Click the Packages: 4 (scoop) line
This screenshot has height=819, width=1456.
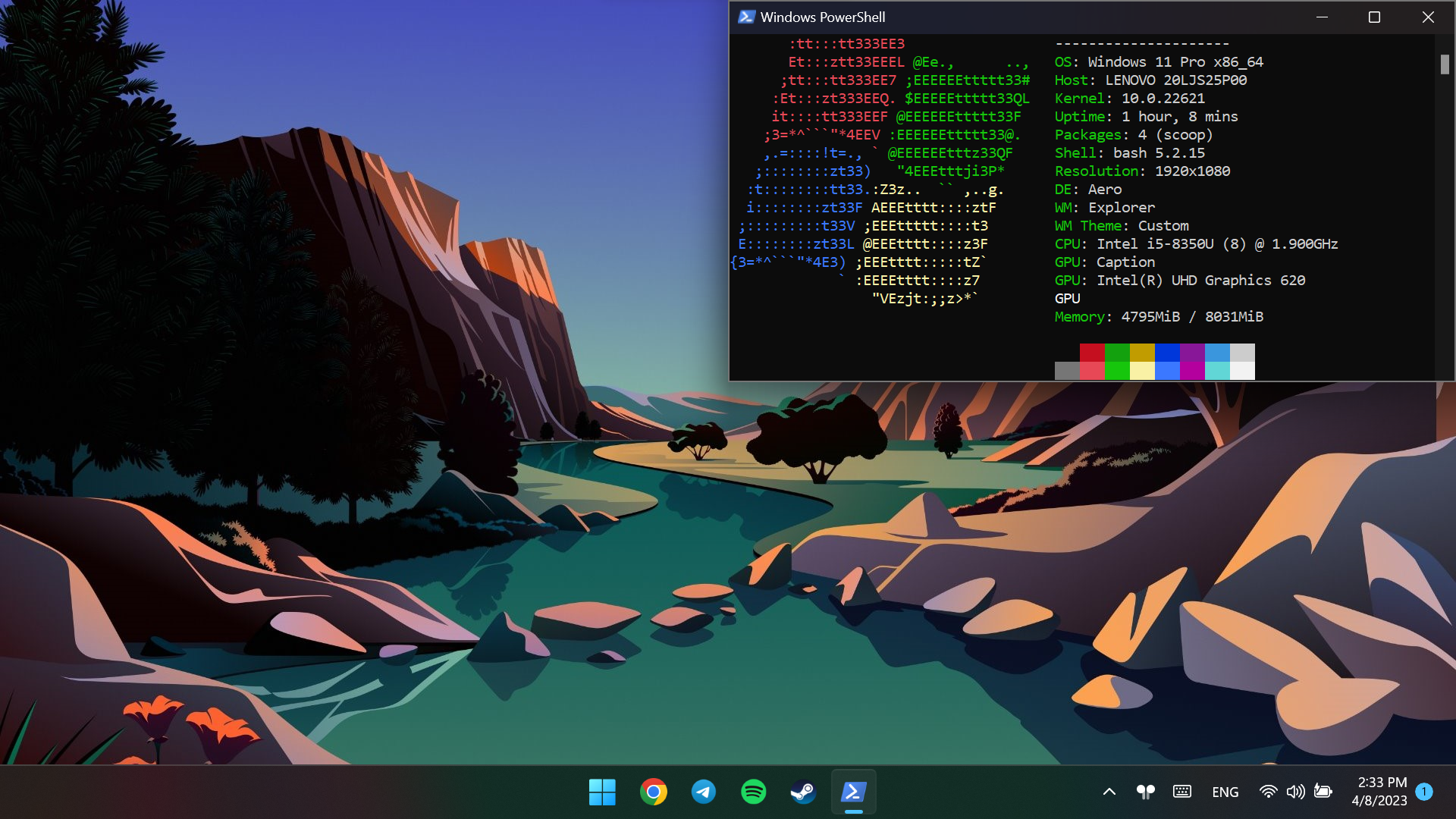[x=1134, y=135]
